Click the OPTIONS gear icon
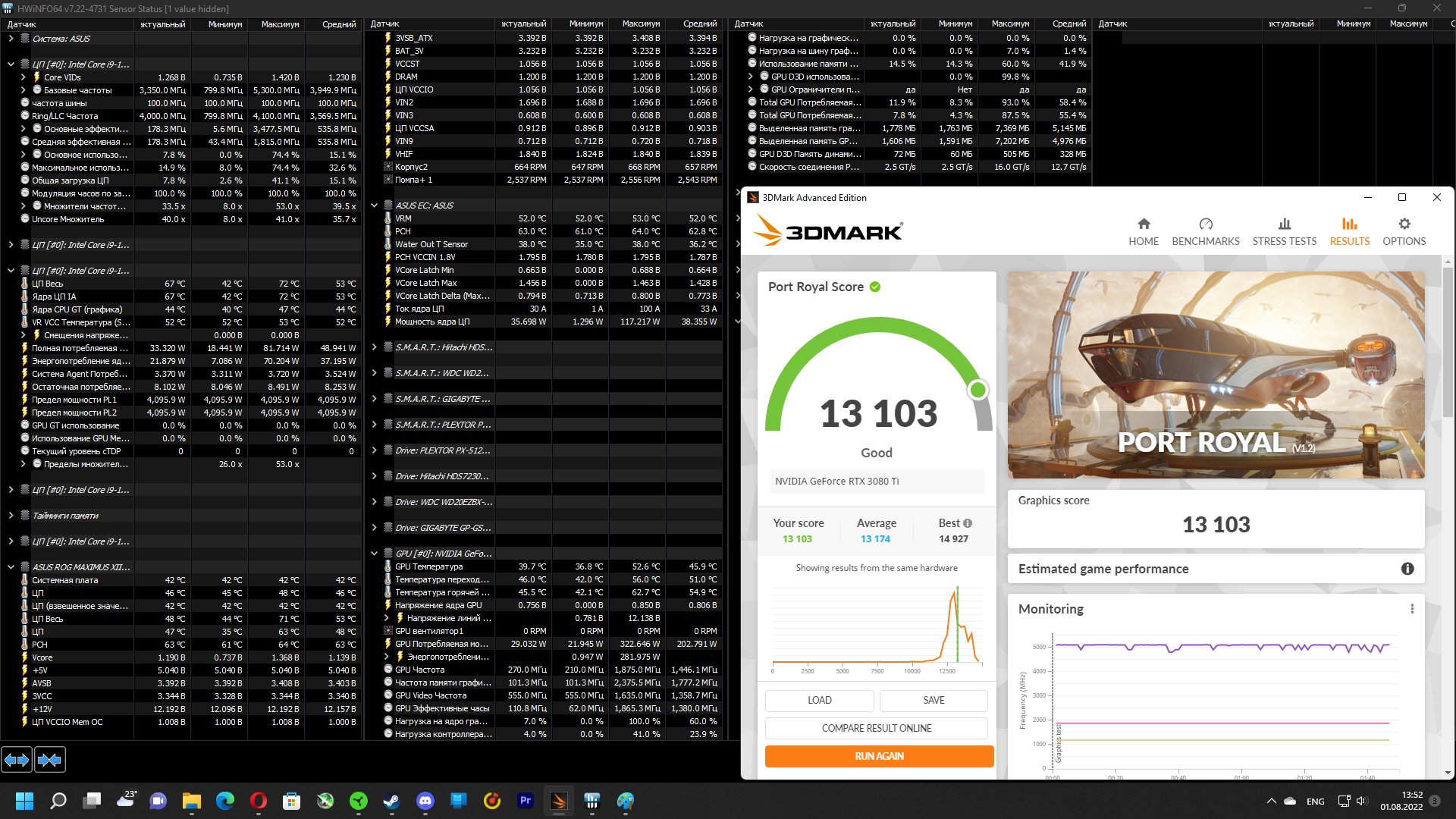Screen dimensions: 1456x819 [1404, 224]
